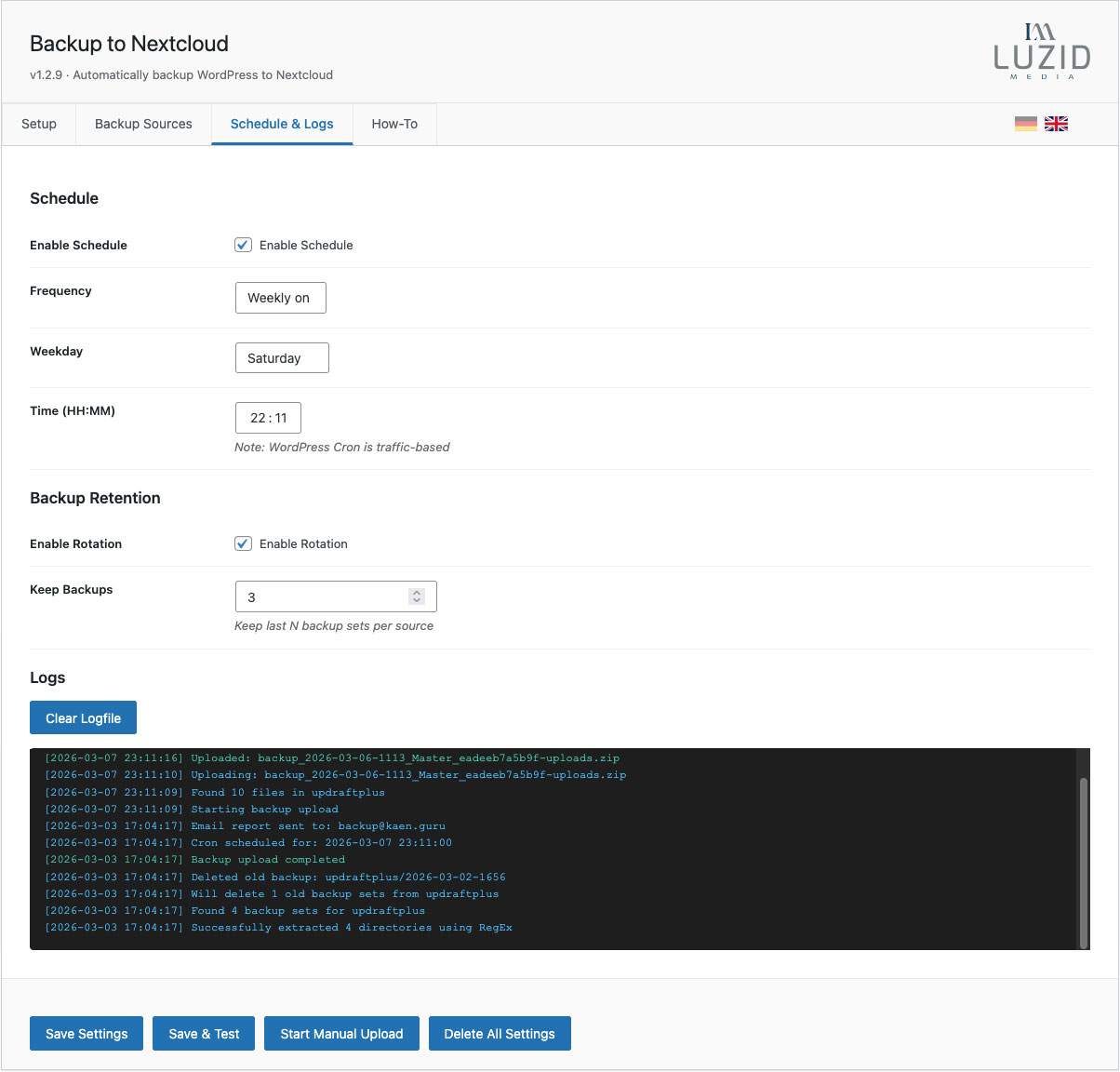1120x1072 pixels.
Task: Increment Keep Backups using the up stepper
Action: tap(417, 592)
